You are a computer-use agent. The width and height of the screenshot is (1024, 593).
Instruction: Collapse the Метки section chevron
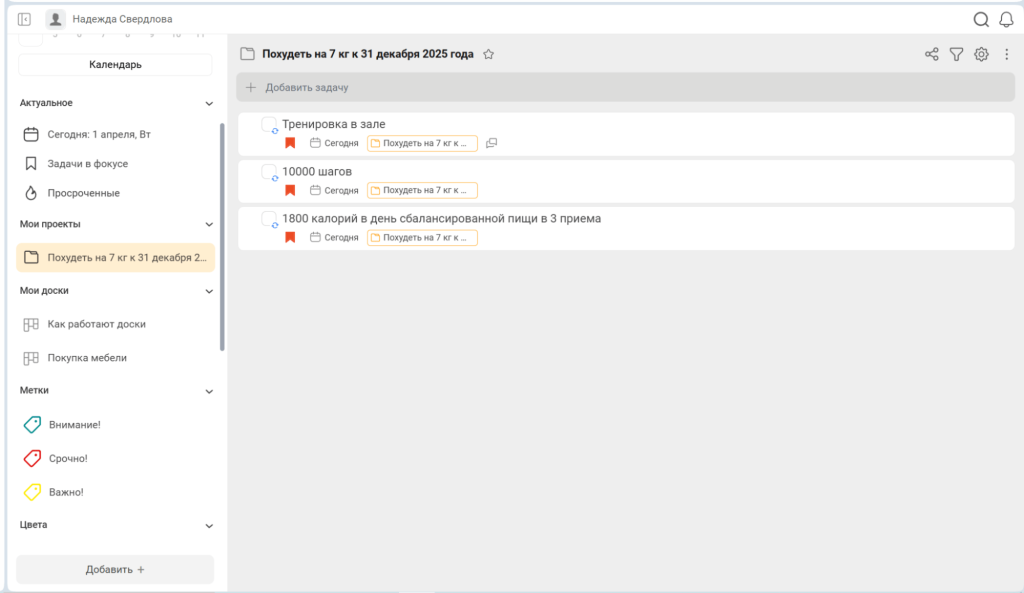[x=209, y=391]
